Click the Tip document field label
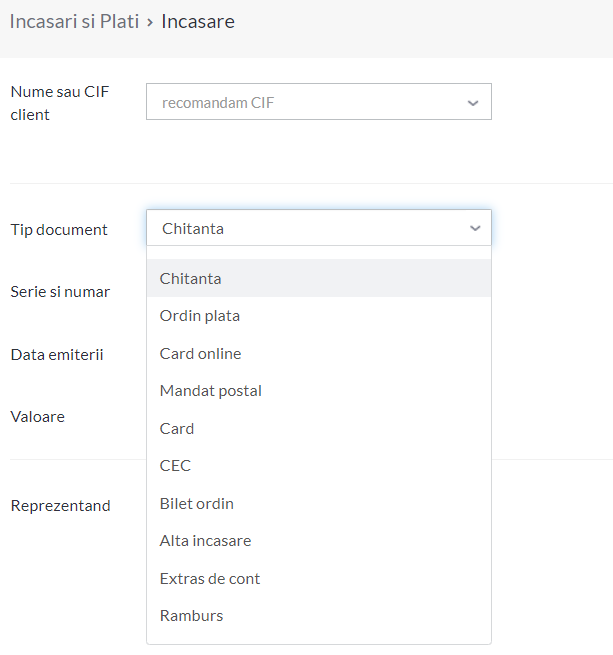 pos(59,230)
